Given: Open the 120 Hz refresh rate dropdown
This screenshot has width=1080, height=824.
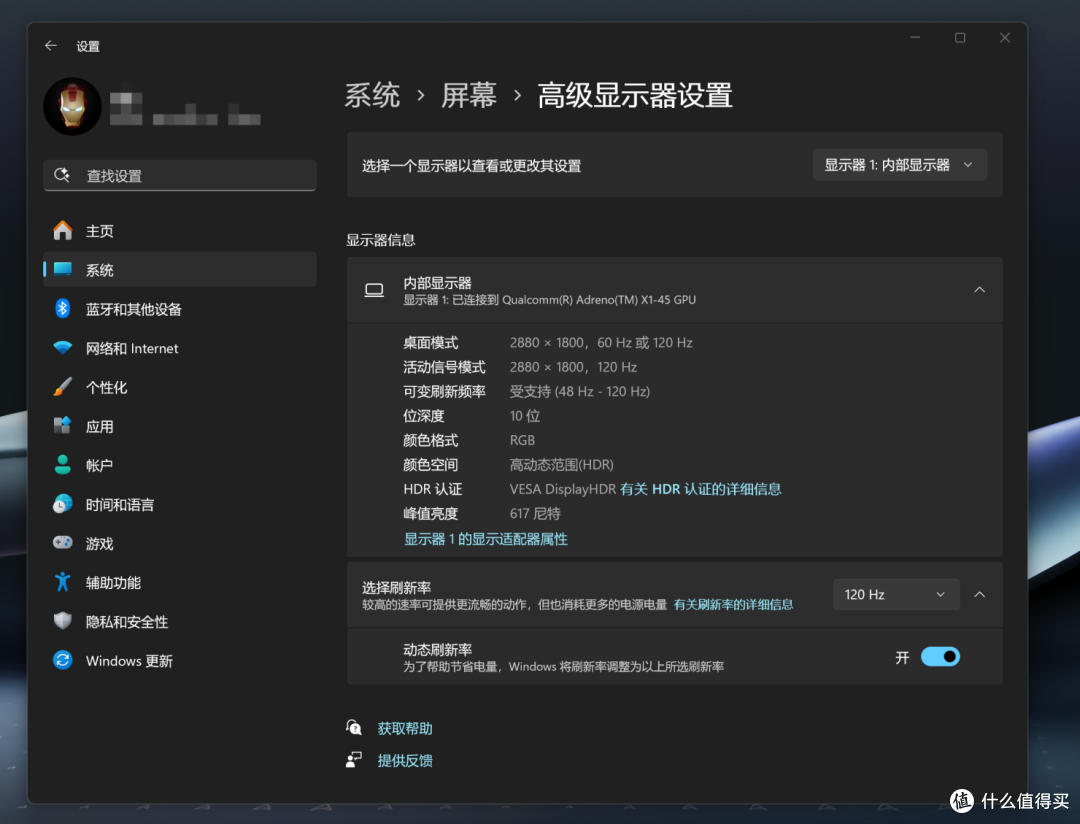Looking at the screenshot, I should [896, 594].
